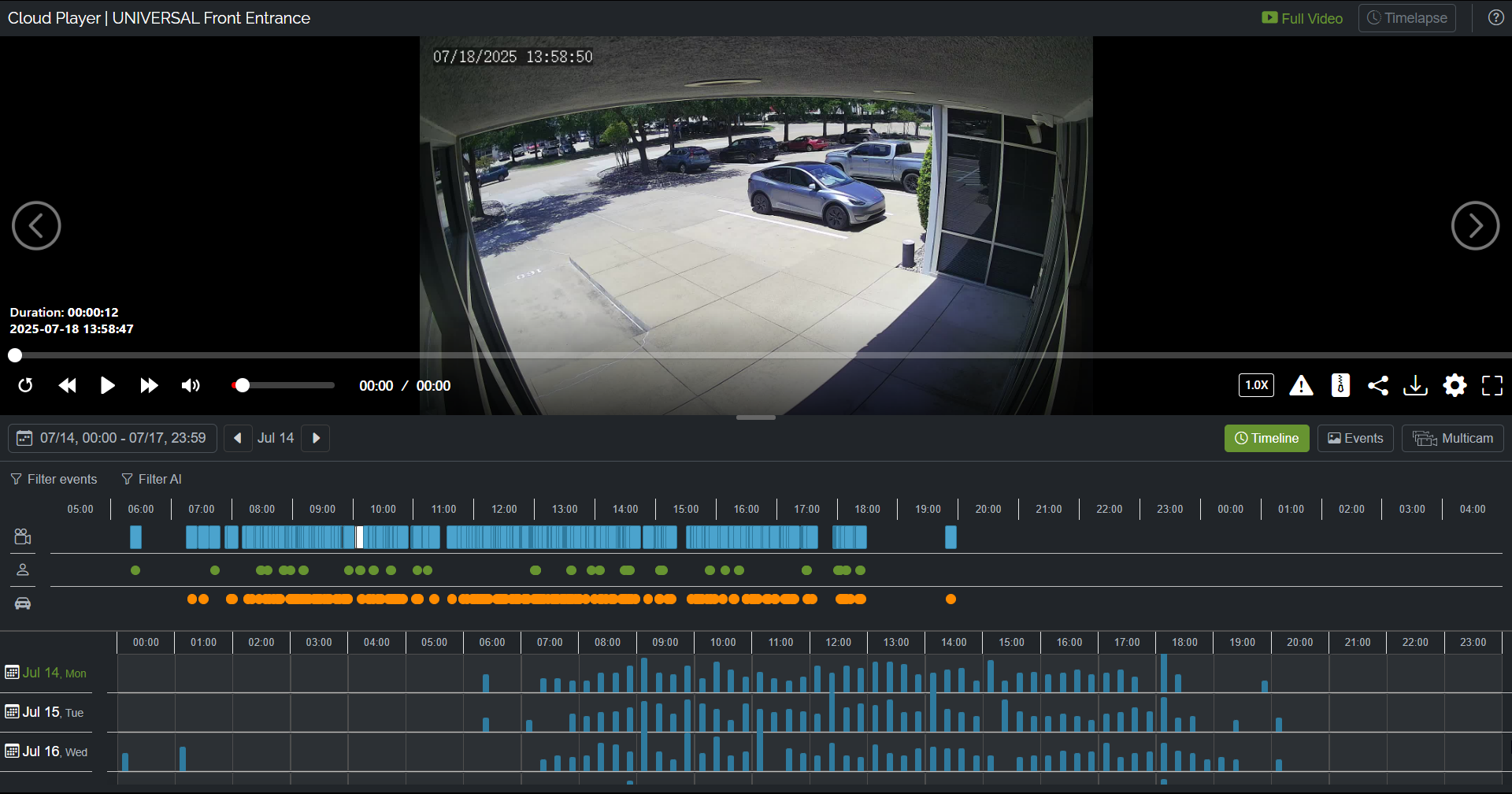Click the warning triangle icon

1301,385
